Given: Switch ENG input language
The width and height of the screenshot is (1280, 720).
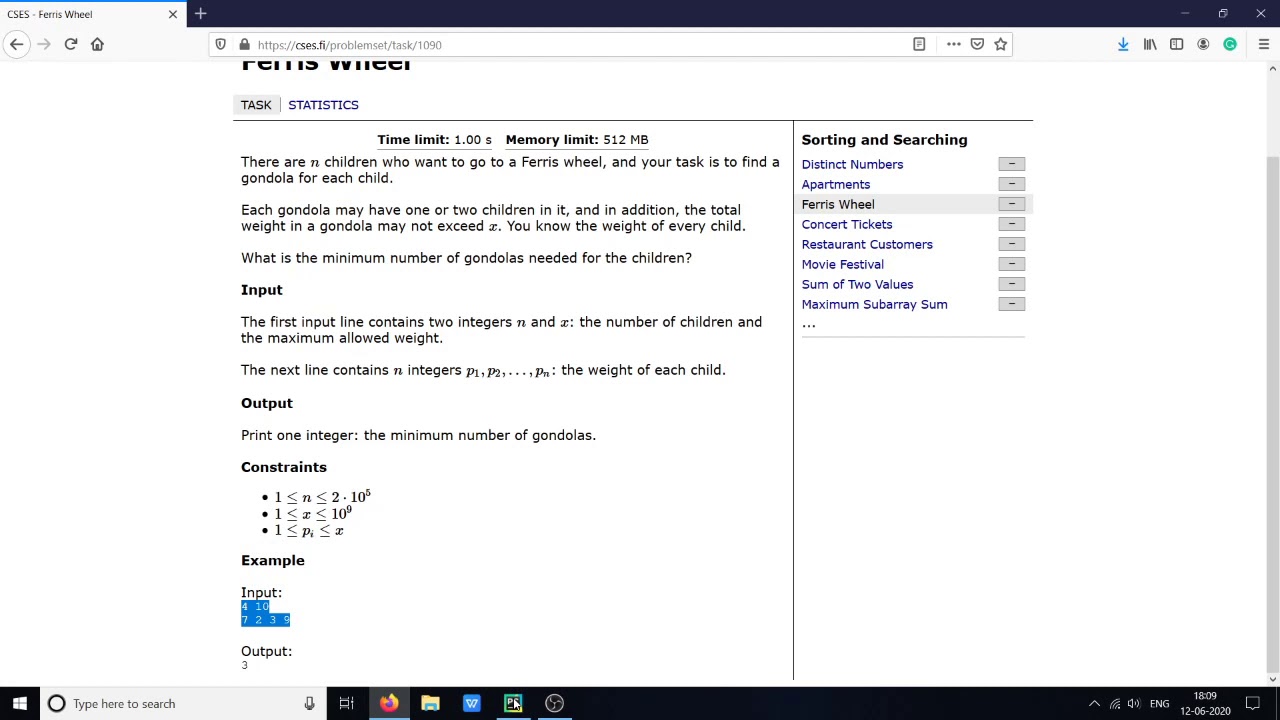Looking at the screenshot, I should click(1159, 704).
